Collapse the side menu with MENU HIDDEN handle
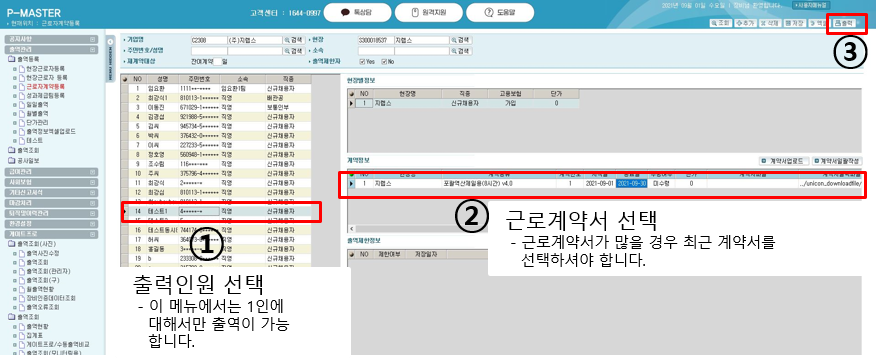Screen dimensions: 892x360 110,59
